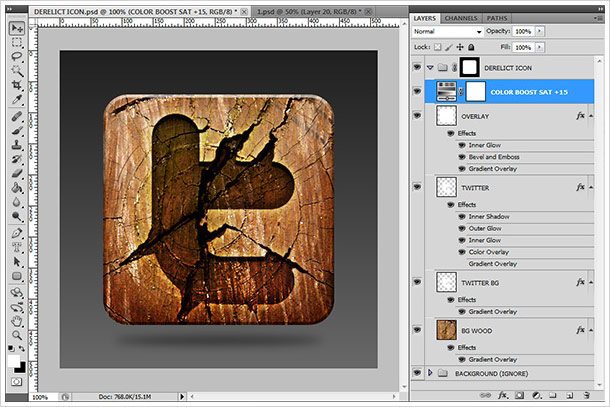
Task: Hide the BG WOOD layer
Action: pos(417,330)
